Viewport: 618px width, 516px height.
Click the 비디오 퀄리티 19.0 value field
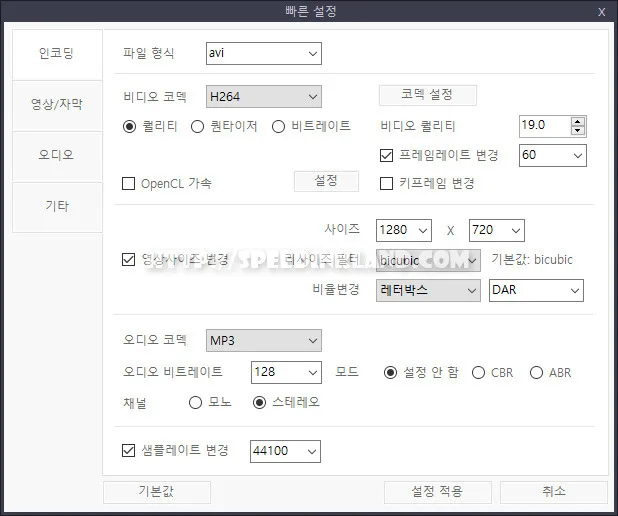coord(545,126)
